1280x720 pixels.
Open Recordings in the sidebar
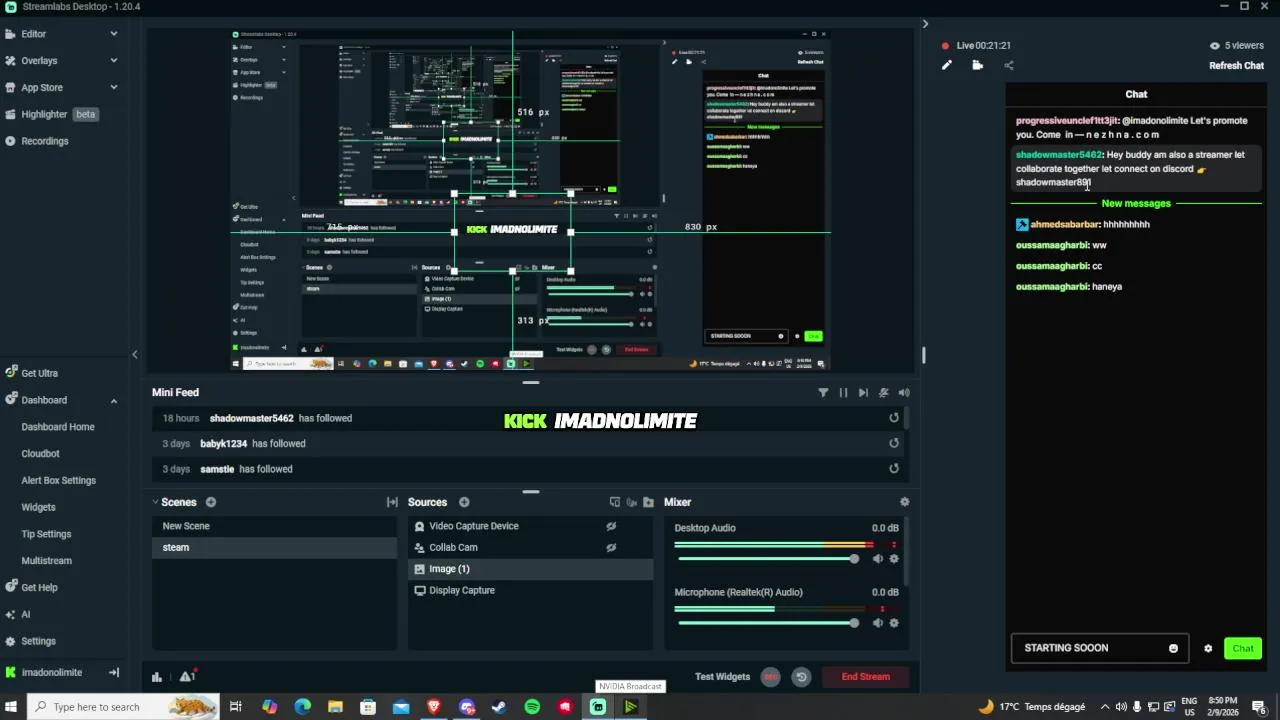[x=45, y=141]
